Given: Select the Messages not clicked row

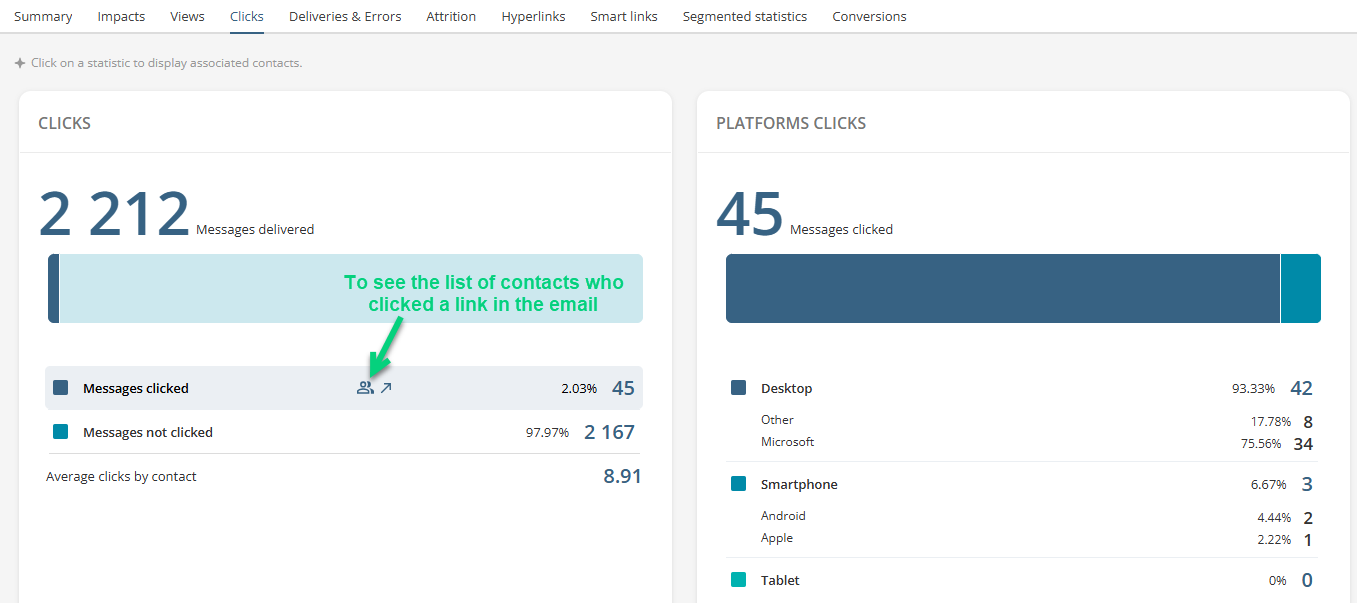Looking at the screenshot, I should pyautogui.click(x=344, y=432).
